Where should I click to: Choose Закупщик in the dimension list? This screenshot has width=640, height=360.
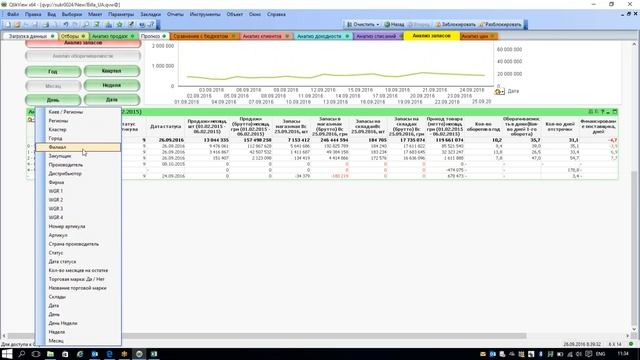78,156
